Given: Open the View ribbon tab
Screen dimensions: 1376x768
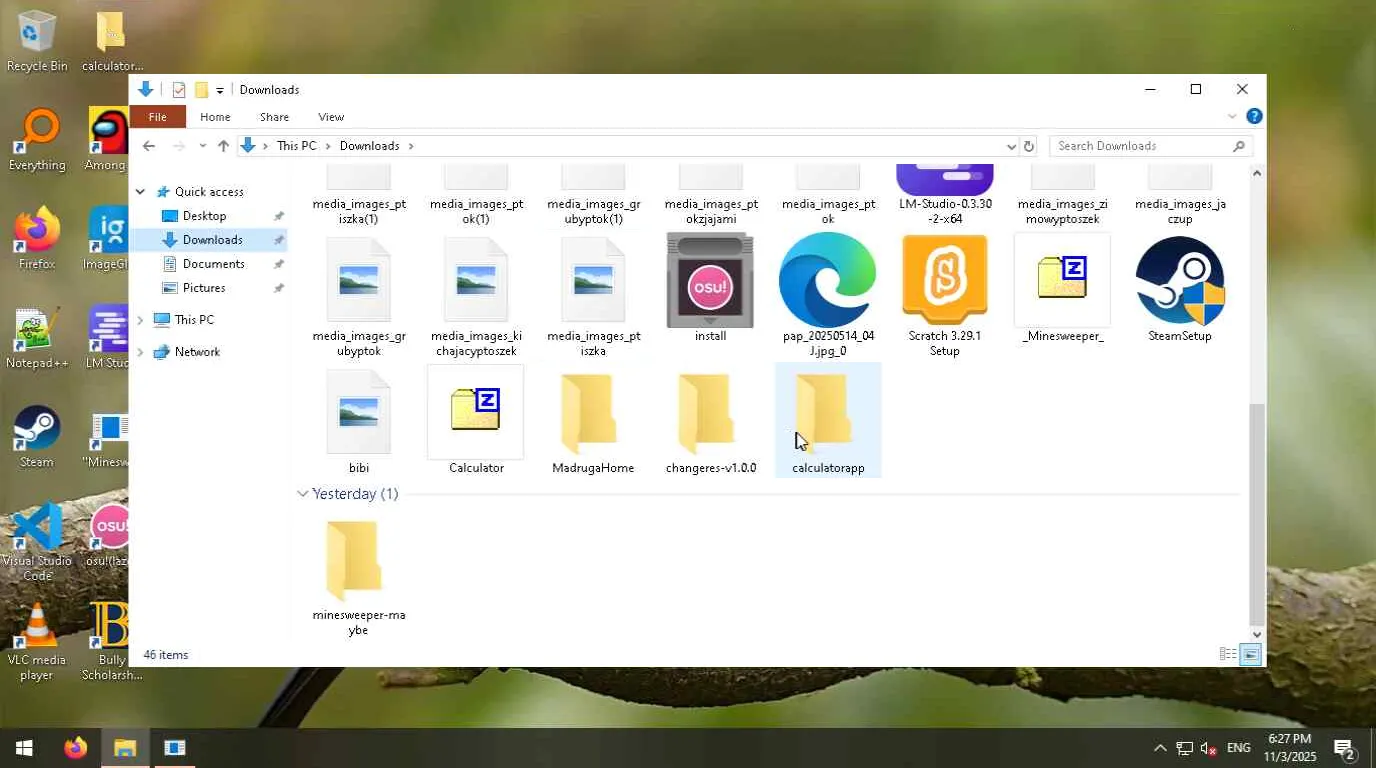Looking at the screenshot, I should pos(331,117).
